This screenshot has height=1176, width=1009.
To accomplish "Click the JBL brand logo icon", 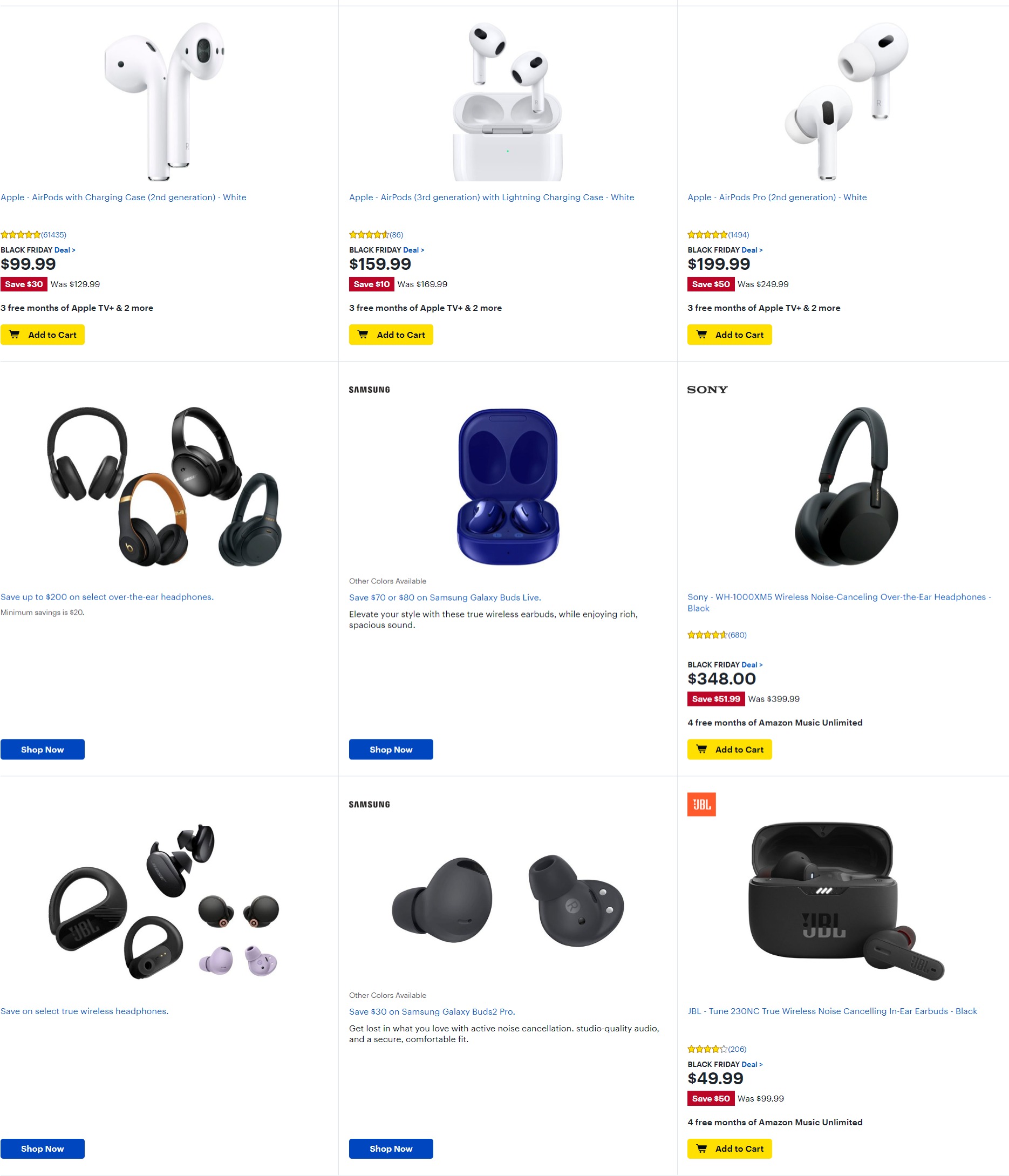I will pyautogui.click(x=701, y=804).
